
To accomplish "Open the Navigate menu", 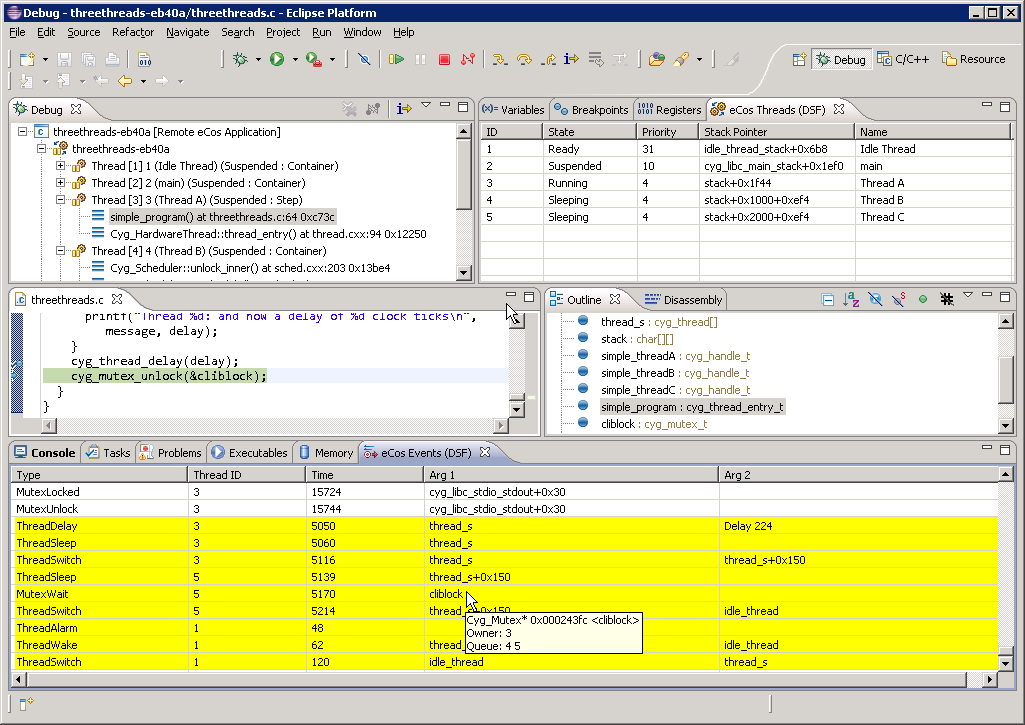I will pos(188,32).
